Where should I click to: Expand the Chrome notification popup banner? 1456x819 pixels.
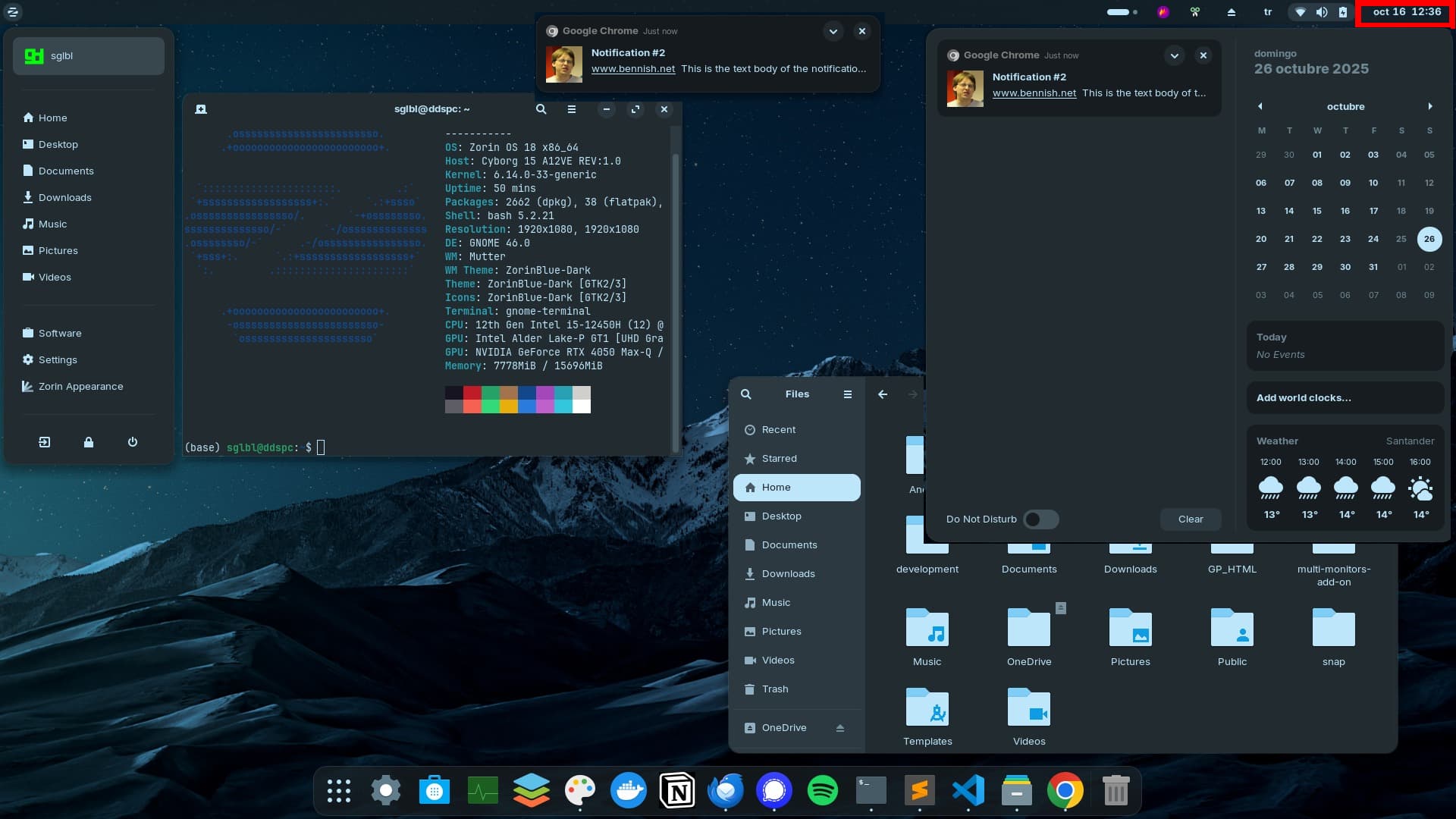pos(833,31)
